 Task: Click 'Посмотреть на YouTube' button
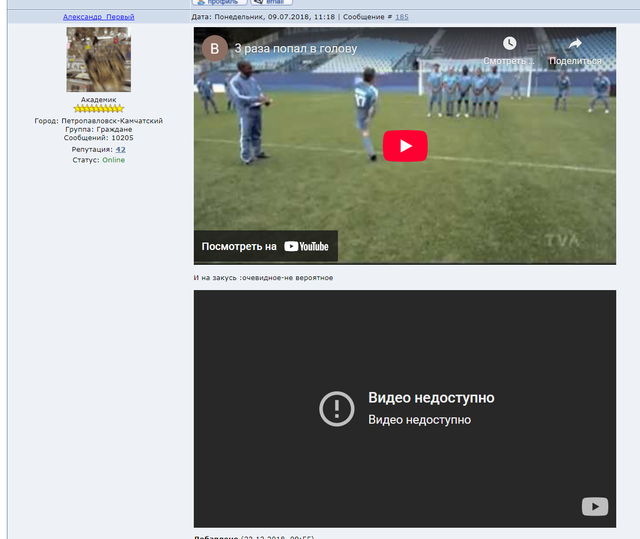point(265,246)
